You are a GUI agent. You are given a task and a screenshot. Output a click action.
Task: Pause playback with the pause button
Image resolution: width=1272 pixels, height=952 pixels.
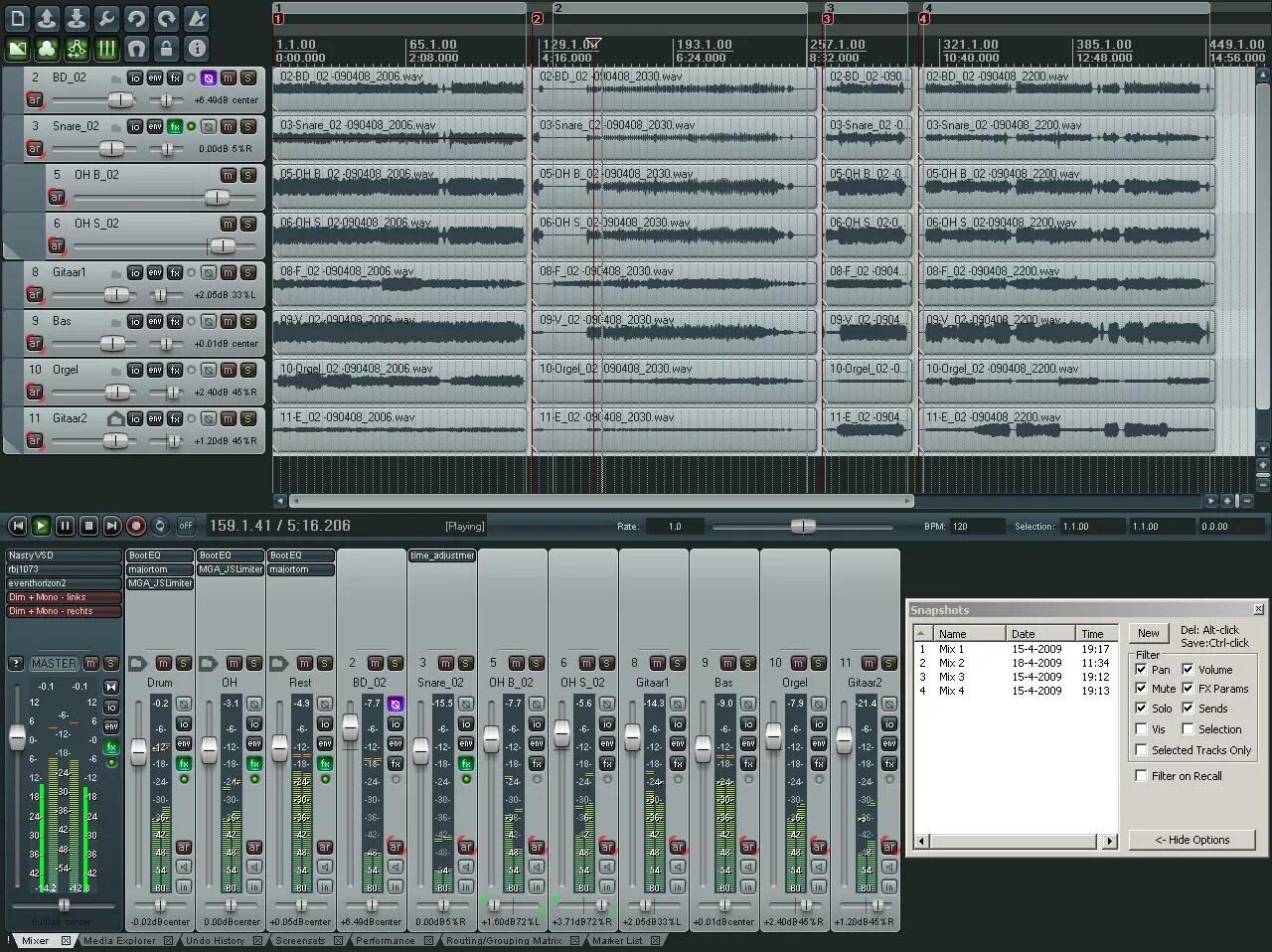(65, 526)
